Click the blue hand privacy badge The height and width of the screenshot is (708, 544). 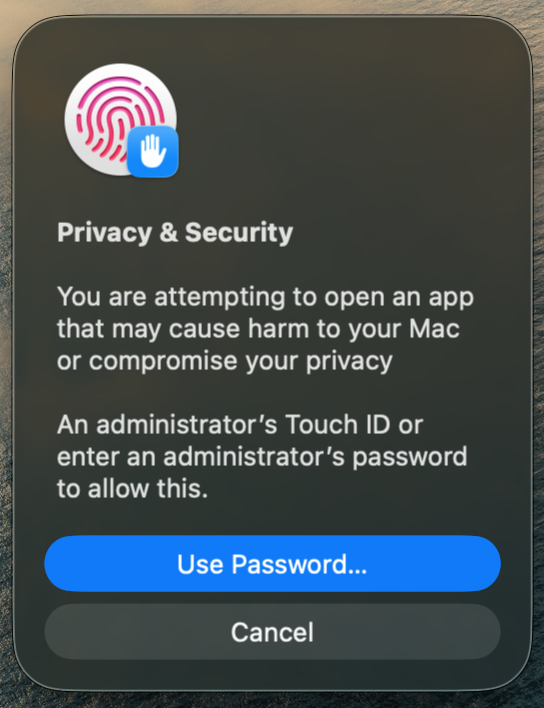click(153, 151)
